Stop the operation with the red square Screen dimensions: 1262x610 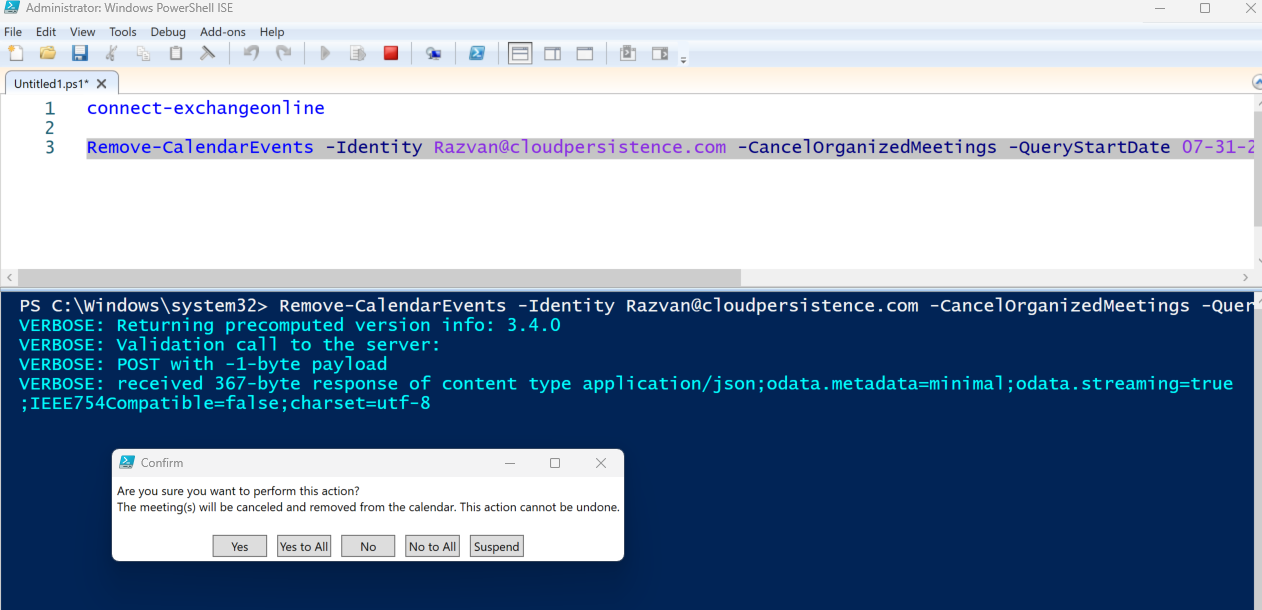[391, 53]
